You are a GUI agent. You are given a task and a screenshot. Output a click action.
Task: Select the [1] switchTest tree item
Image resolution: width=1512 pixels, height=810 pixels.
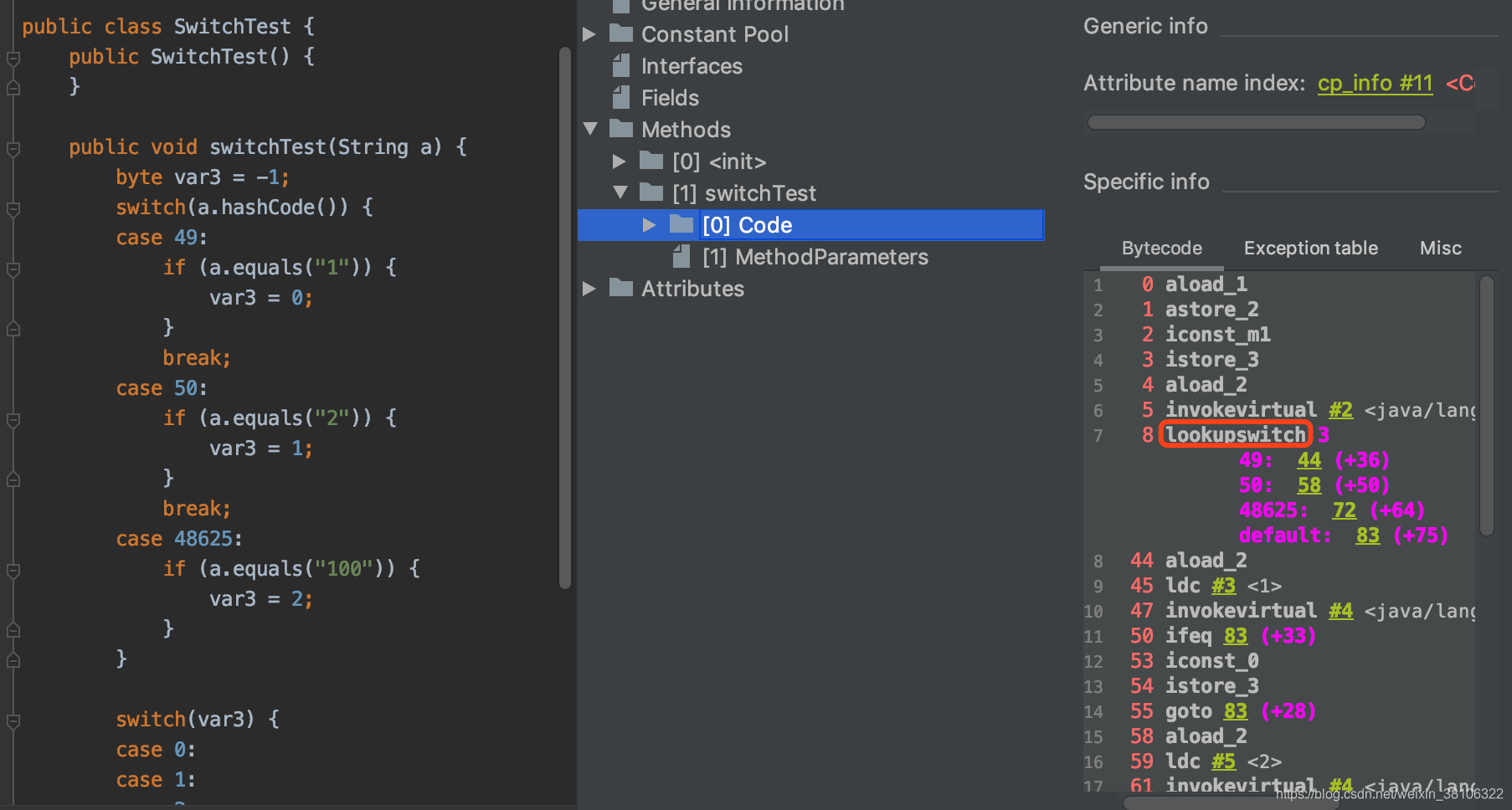[x=744, y=193]
